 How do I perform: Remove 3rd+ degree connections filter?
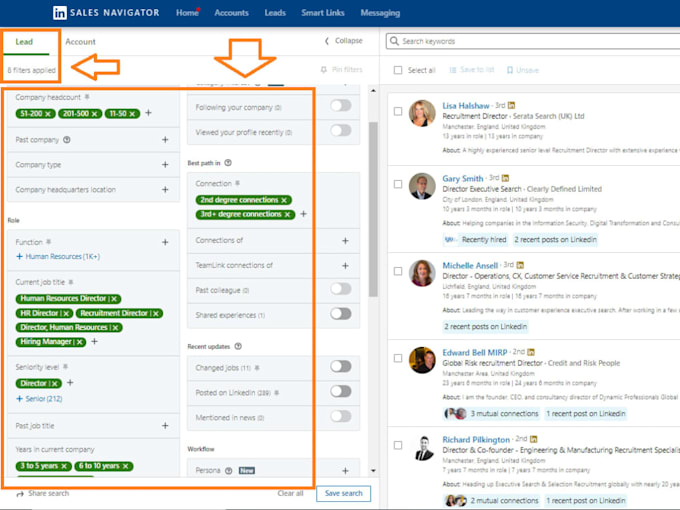point(288,214)
